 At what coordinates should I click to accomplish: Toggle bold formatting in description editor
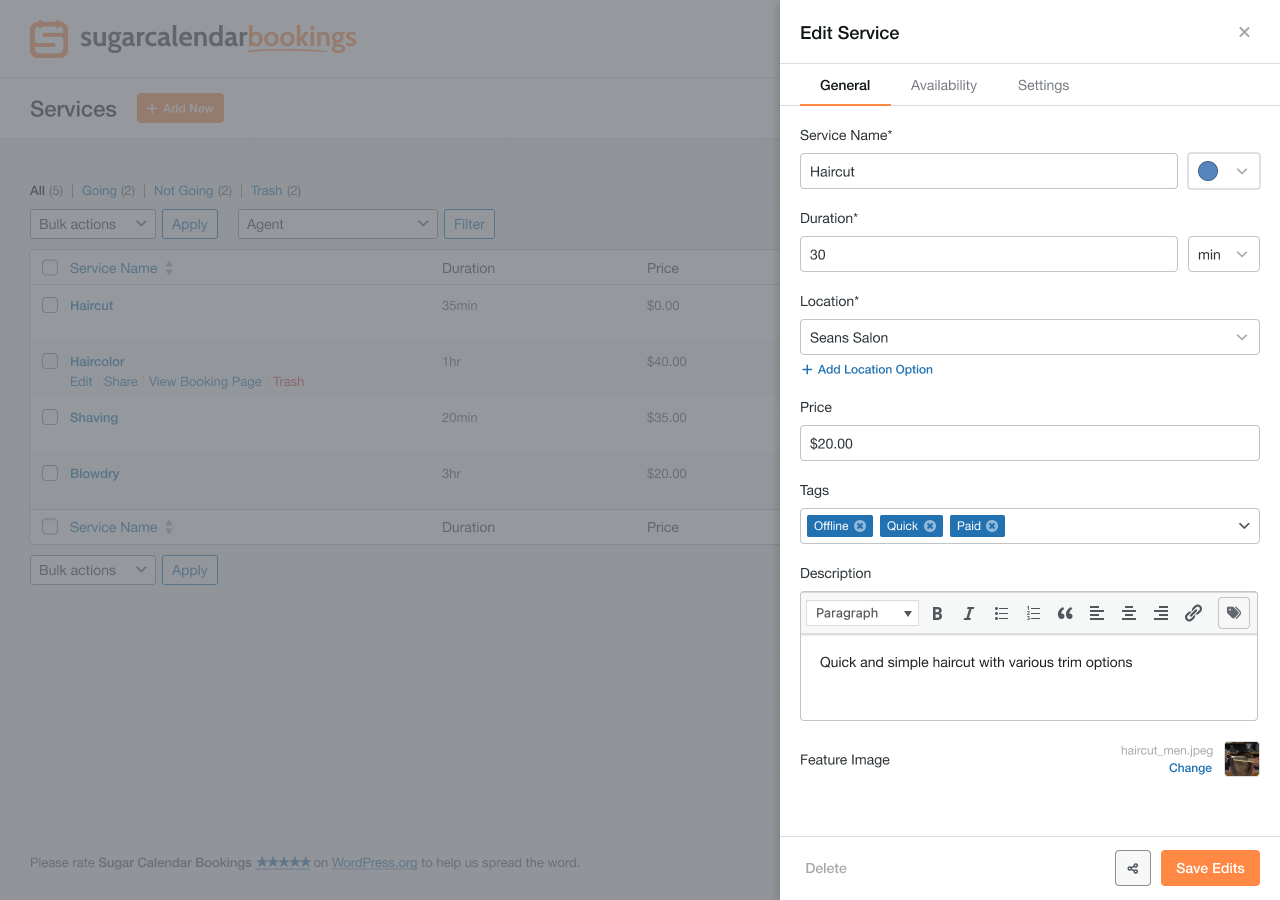click(x=937, y=613)
